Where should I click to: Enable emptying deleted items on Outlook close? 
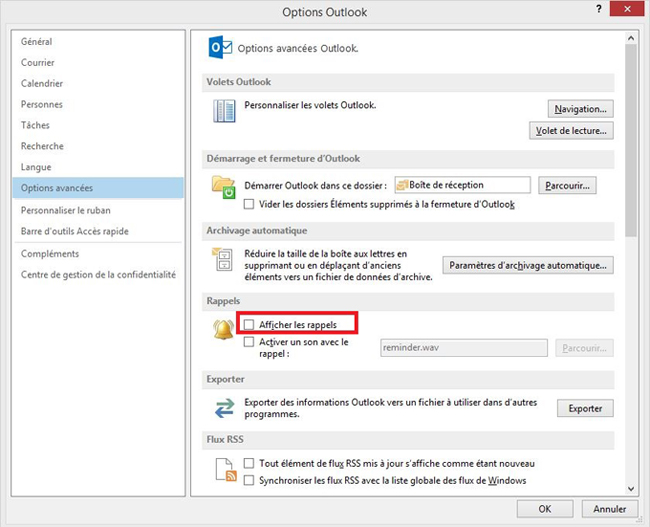(x=249, y=204)
